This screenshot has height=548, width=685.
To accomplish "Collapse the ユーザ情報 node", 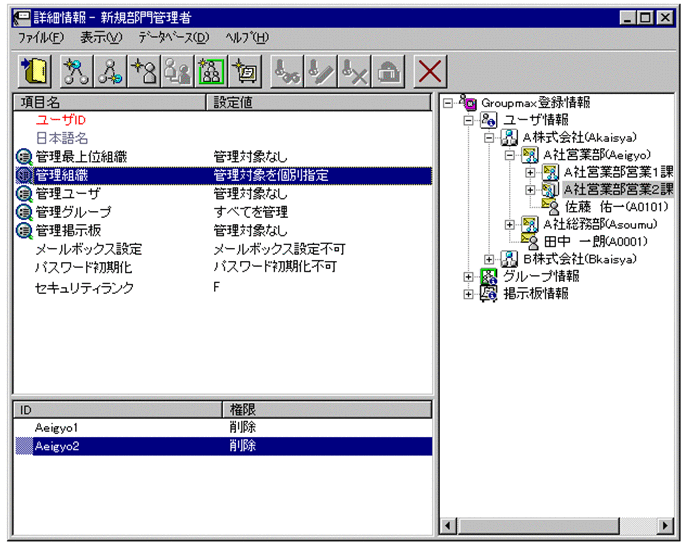I will (x=468, y=120).
